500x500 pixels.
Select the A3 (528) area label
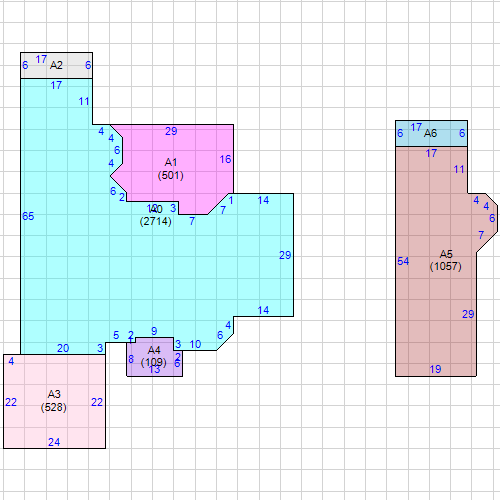pyautogui.click(x=54, y=401)
